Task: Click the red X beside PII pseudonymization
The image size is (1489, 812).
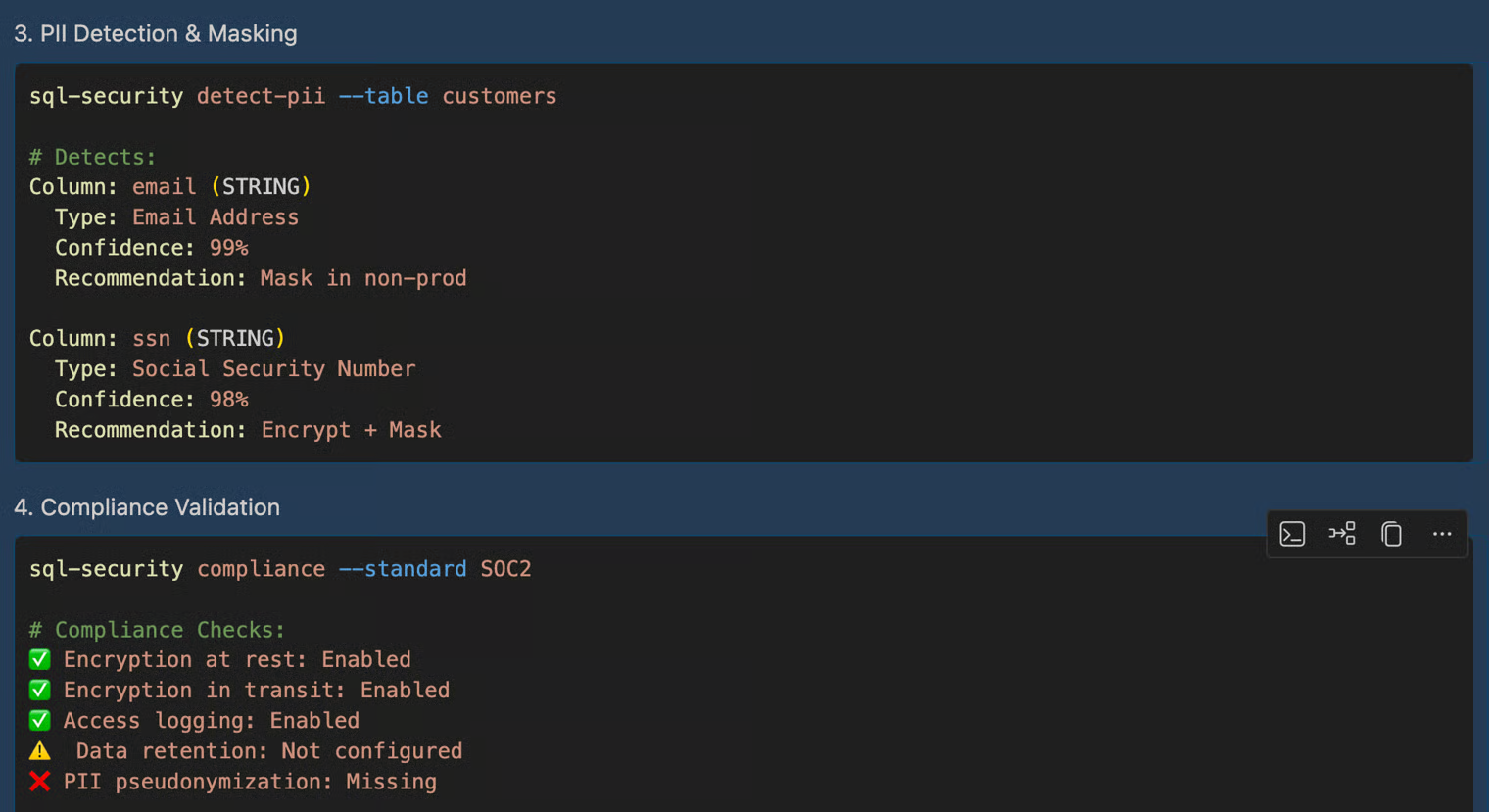Action: (x=40, y=782)
